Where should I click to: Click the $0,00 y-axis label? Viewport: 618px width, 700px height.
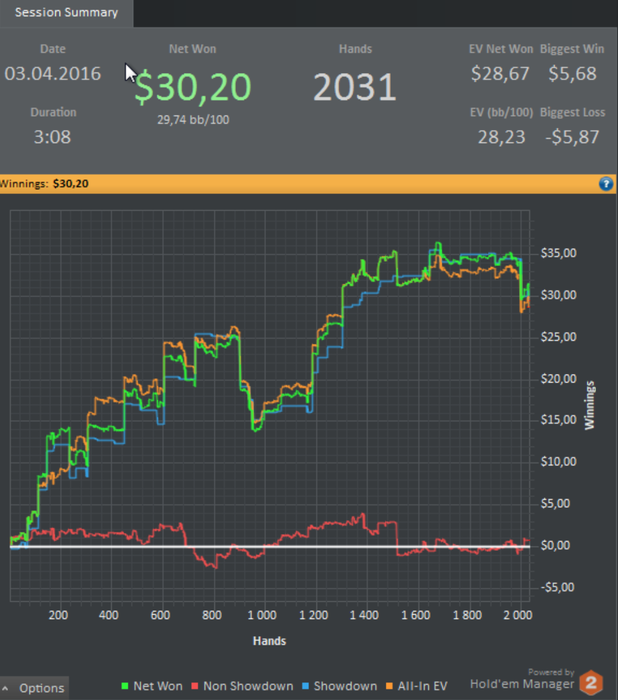point(555,545)
